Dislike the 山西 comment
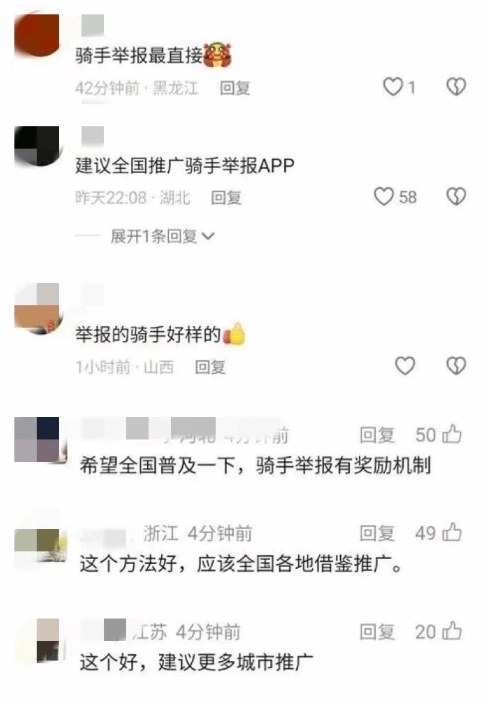This screenshot has width=487, height=702. pyautogui.click(x=456, y=366)
